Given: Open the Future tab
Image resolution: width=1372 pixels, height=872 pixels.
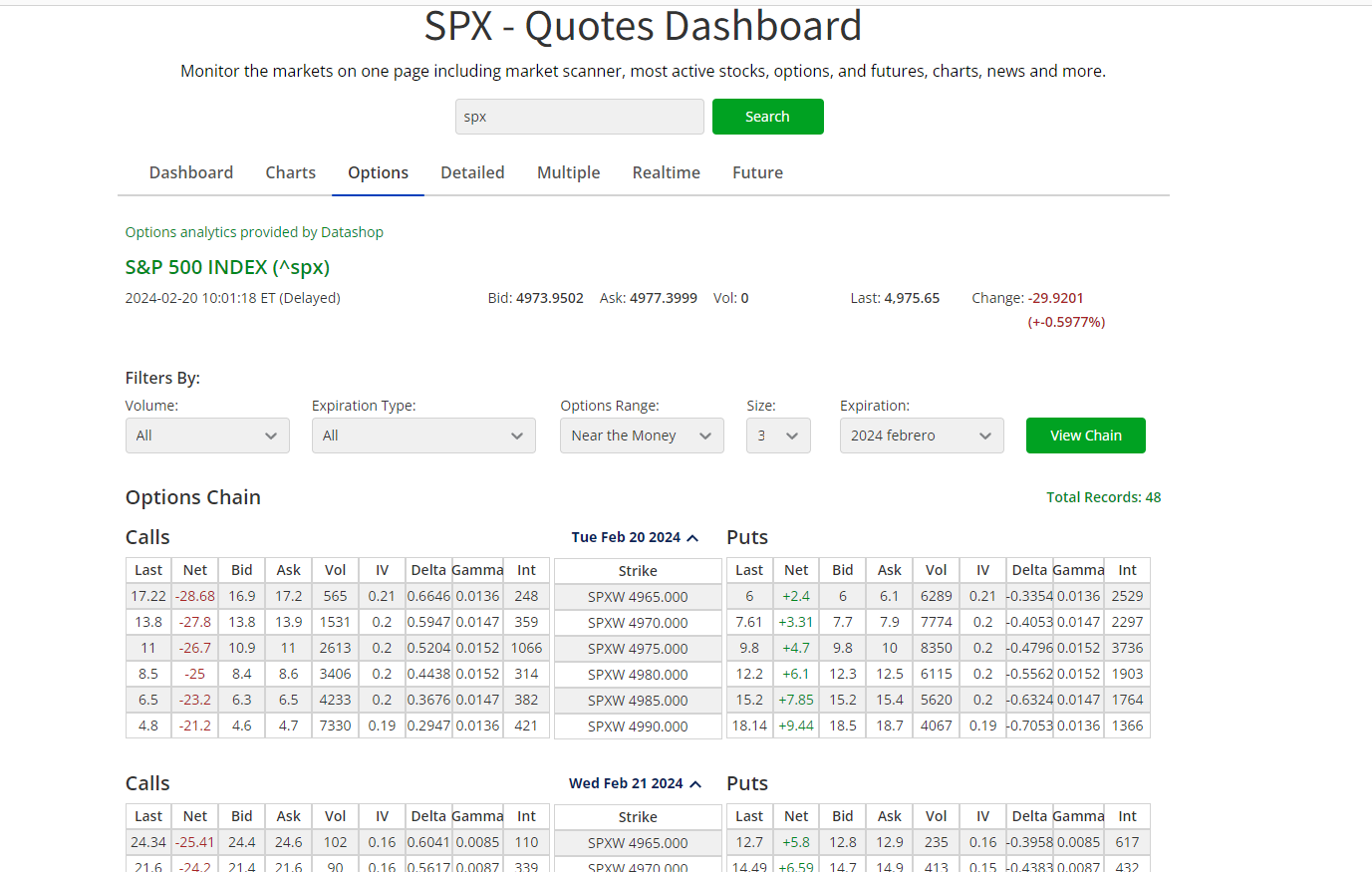Looking at the screenshot, I should pyautogui.click(x=757, y=172).
